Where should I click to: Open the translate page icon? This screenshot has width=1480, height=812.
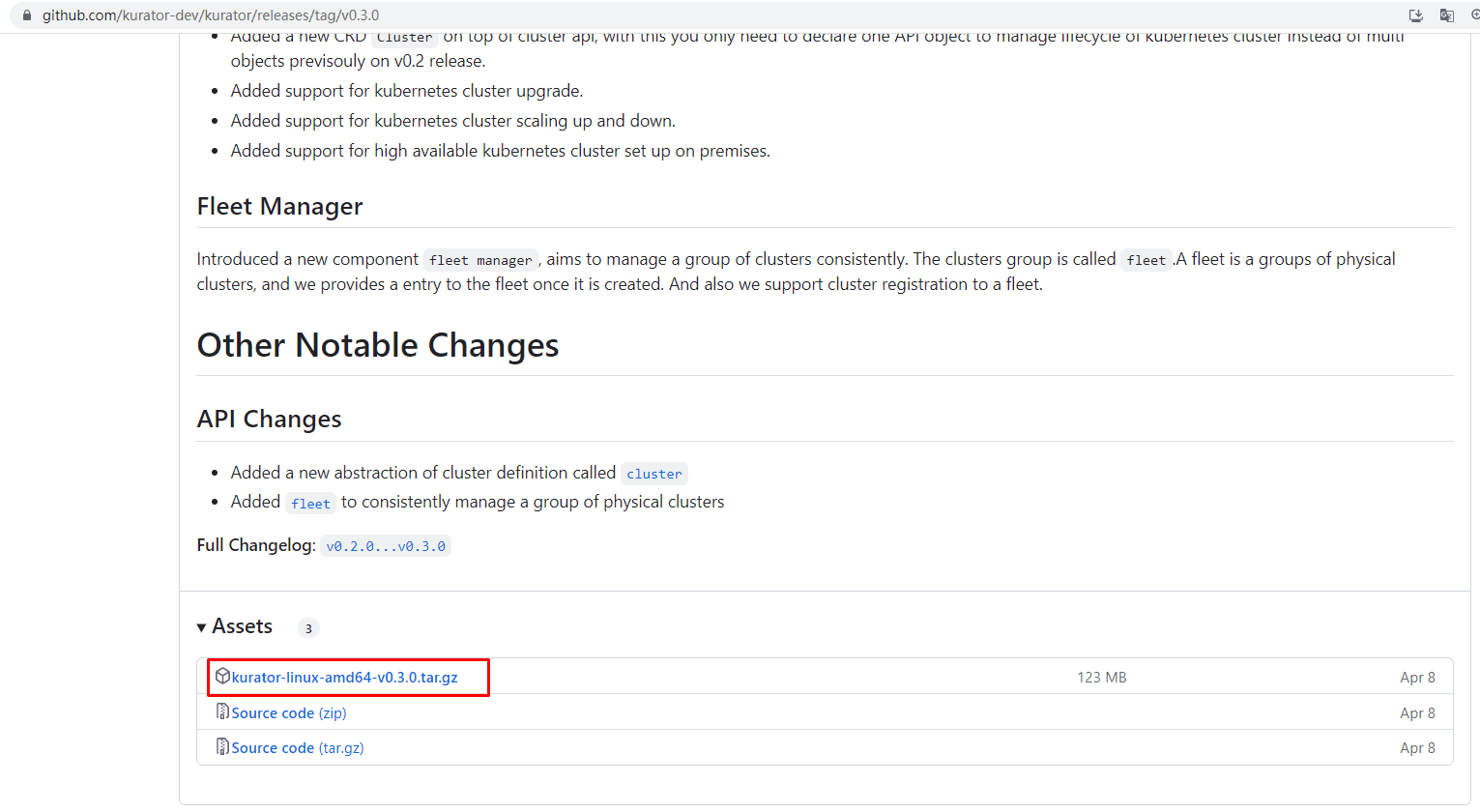pyautogui.click(x=1447, y=15)
